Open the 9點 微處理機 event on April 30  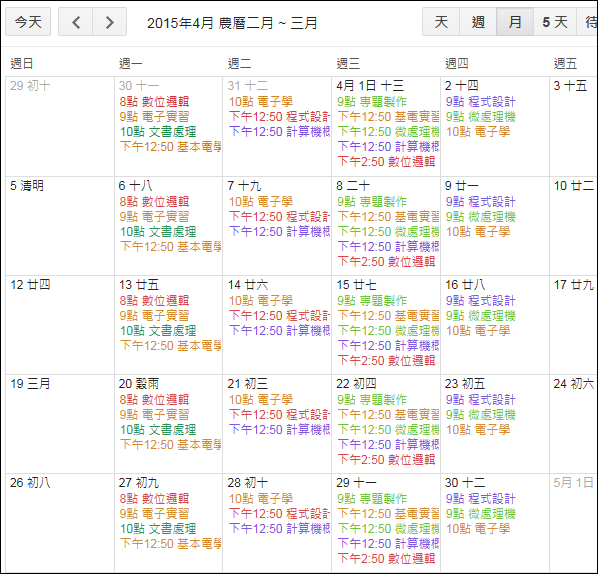pyautogui.click(x=481, y=514)
